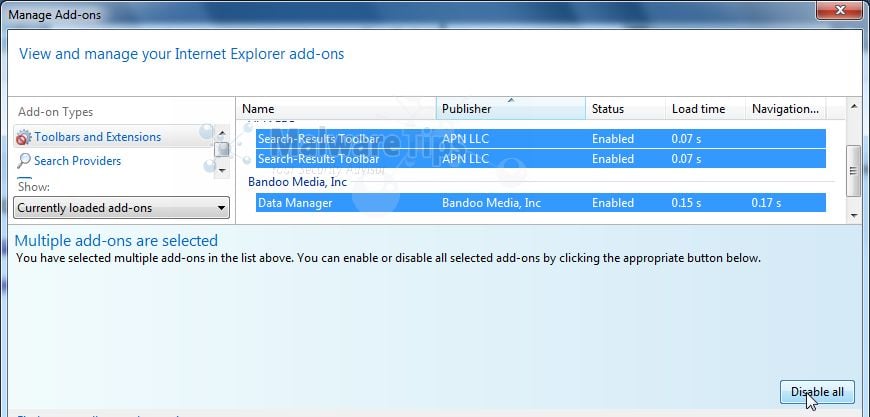Click add-on types list scroll down arrow
Screen dimensions: 870x417
(x=222, y=170)
